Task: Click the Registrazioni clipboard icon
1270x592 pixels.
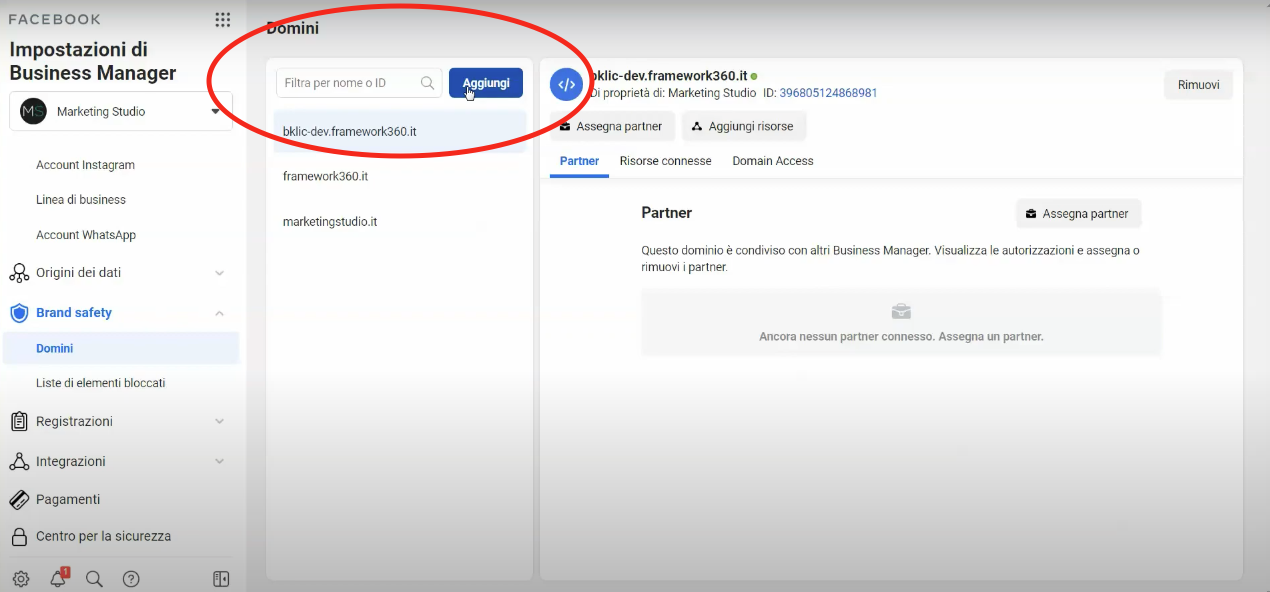Action: [19, 422]
